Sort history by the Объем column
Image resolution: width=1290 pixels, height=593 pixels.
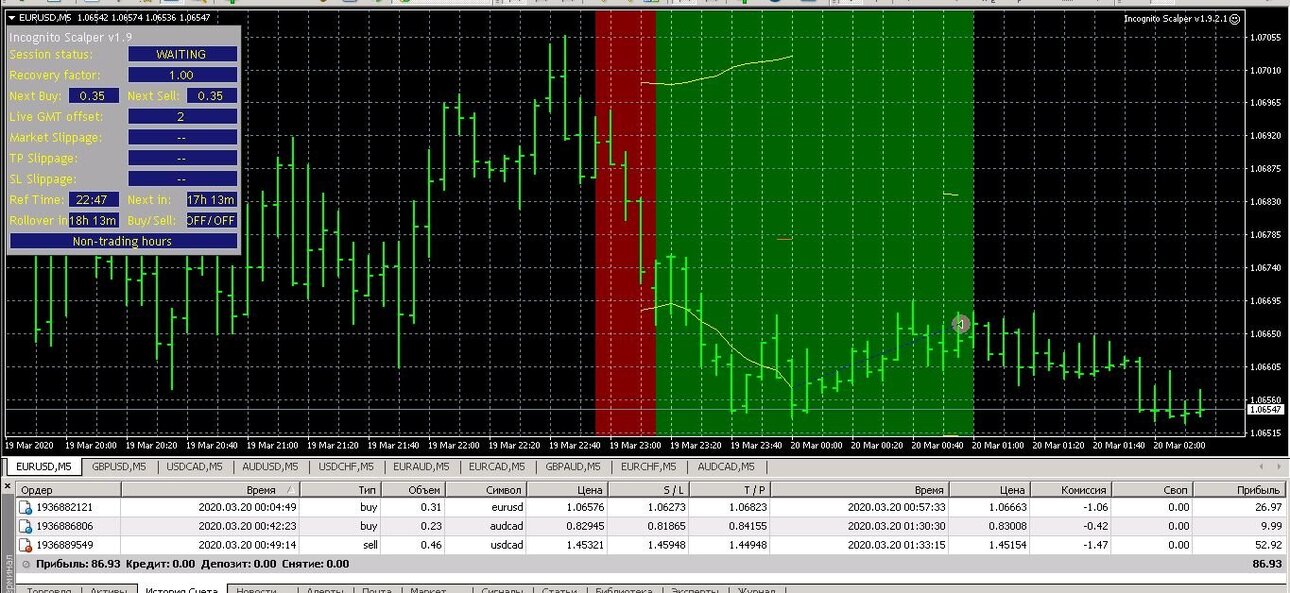413,490
